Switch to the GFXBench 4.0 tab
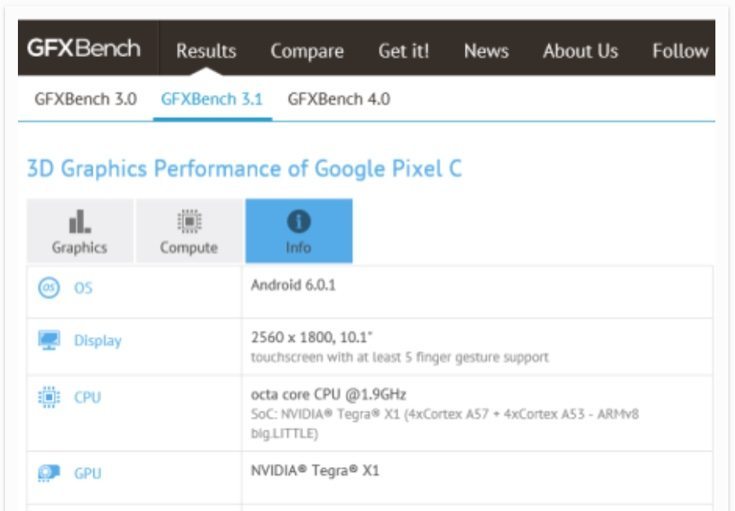Viewport: 735px width, 511px height. 338,99
